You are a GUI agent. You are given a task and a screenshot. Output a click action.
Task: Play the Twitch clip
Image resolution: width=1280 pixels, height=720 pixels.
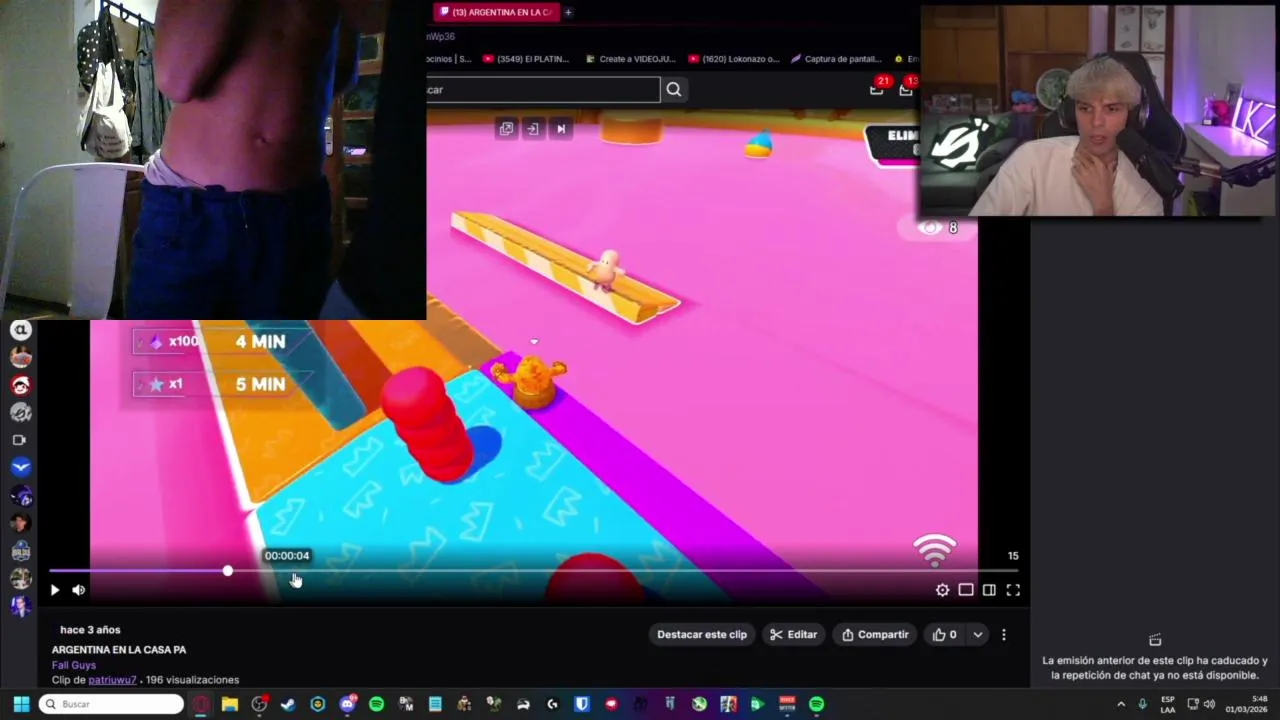pyautogui.click(x=55, y=590)
